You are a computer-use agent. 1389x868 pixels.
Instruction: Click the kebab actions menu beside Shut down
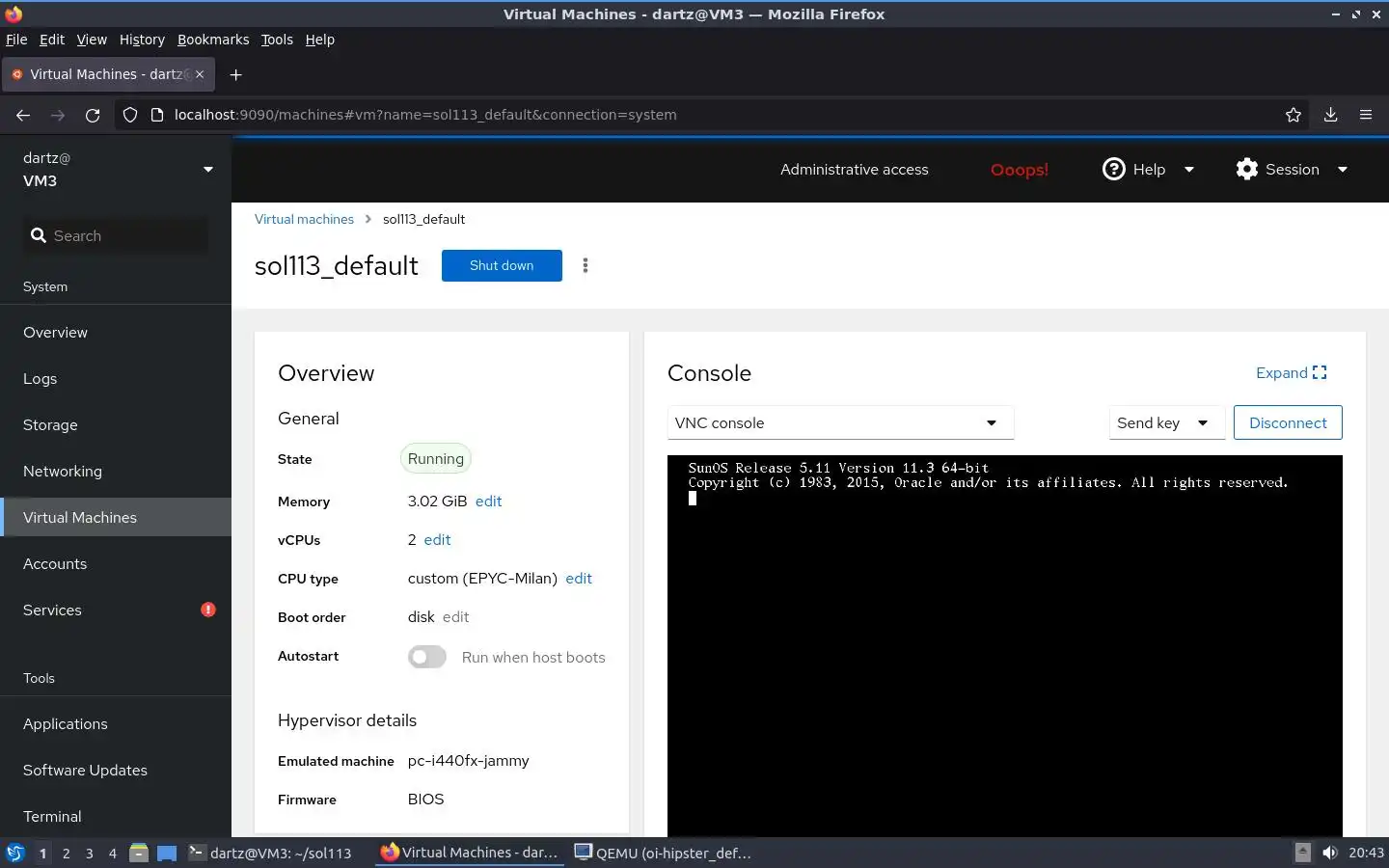pos(586,265)
